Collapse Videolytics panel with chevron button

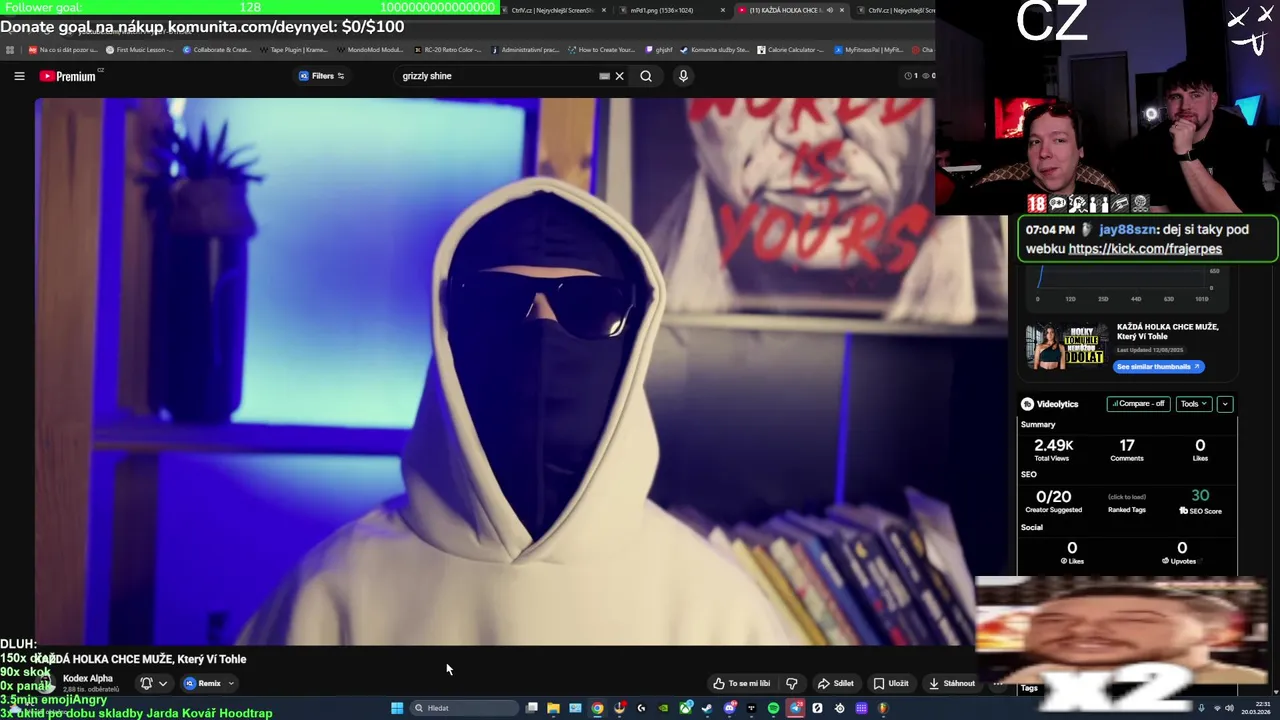pos(1225,404)
